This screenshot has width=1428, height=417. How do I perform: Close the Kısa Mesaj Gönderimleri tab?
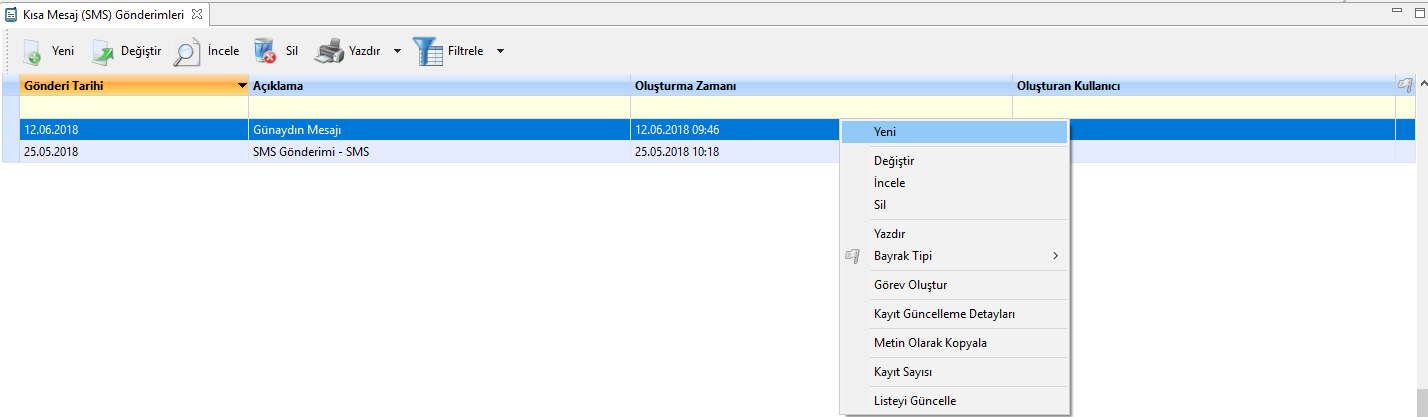tap(197, 15)
